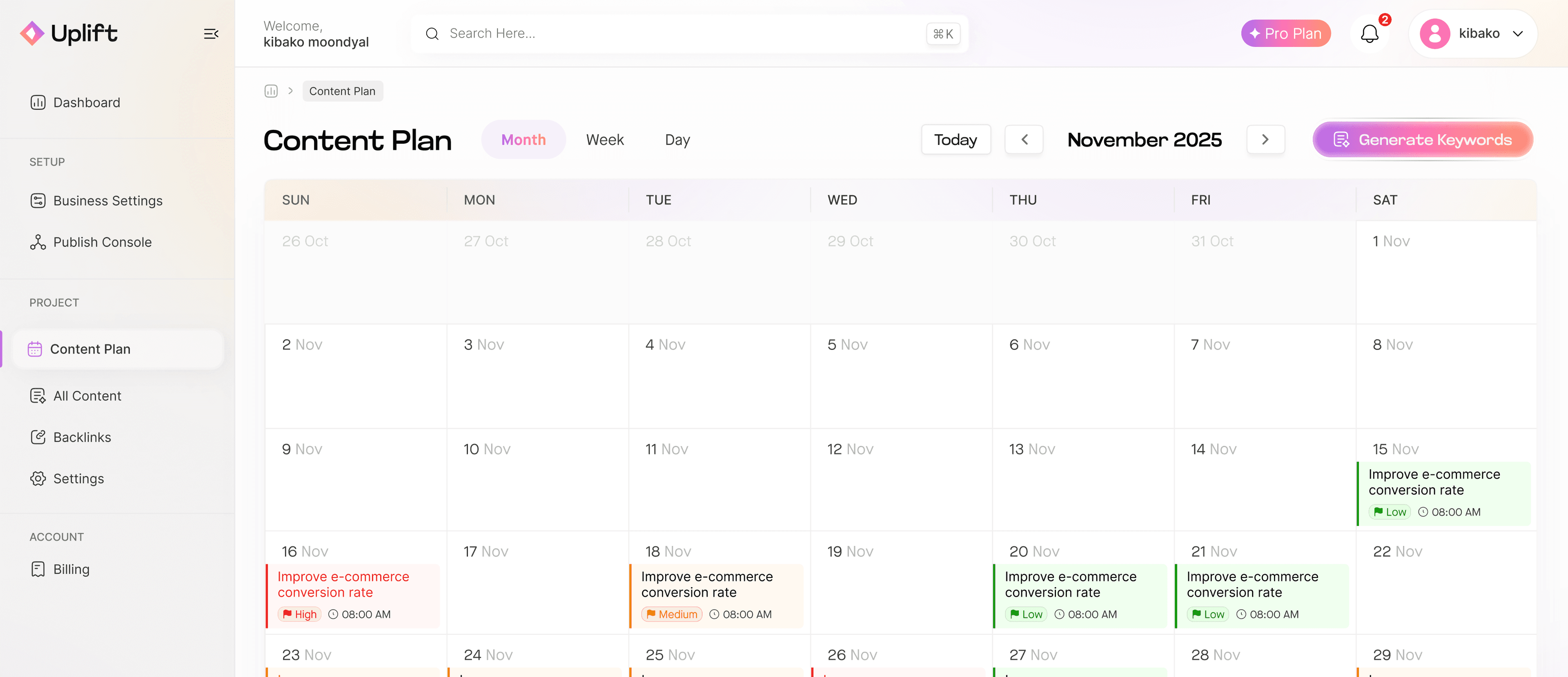Switch calendar to Week view
The image size is (1568, 677).
605,139
